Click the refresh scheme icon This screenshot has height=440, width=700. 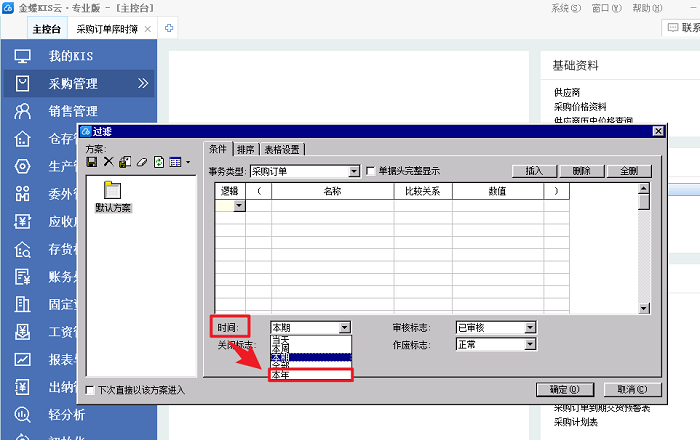[158, 162]
